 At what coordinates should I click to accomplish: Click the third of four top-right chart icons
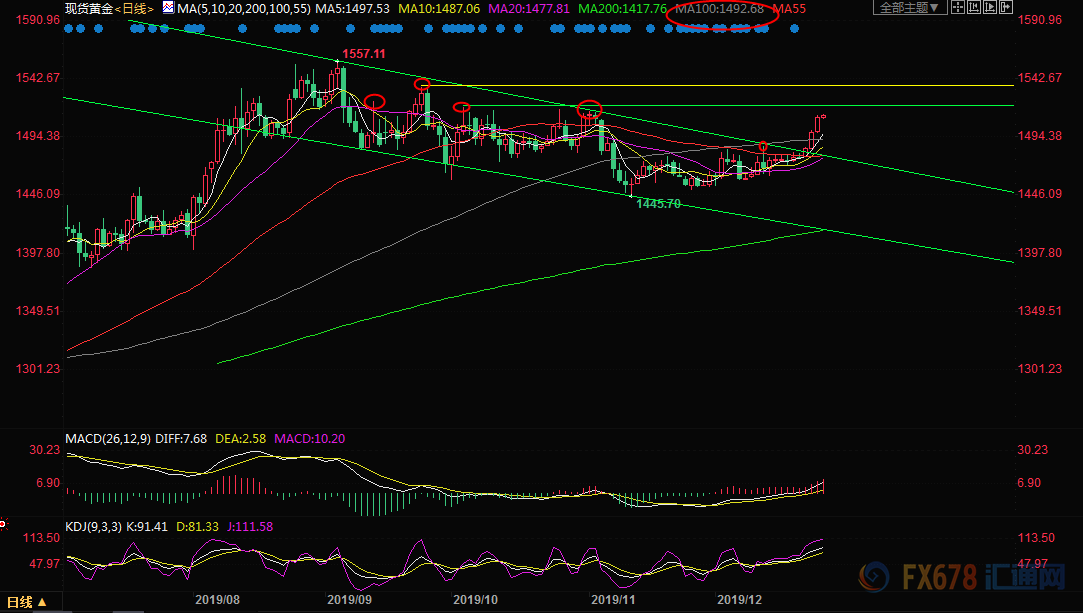click(991, 8)
